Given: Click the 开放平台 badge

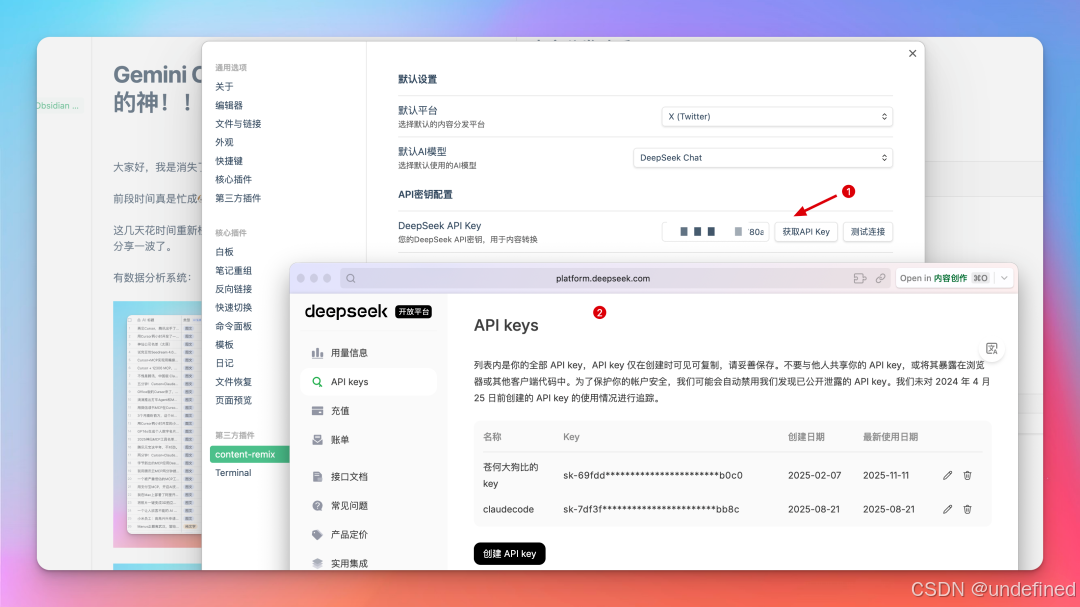Looking at the screenshot, I should pyautogui.click(x=413, y=312).
